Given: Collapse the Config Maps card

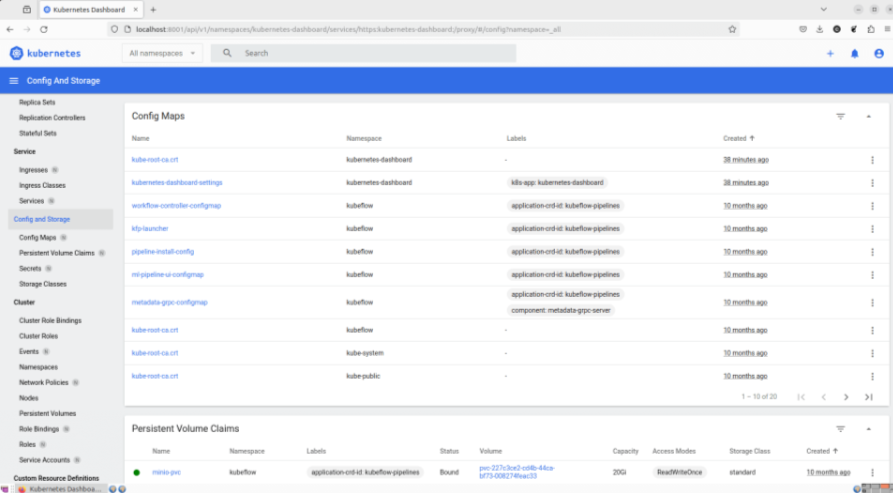Looking at the screenshot, I should coord(869,116).
